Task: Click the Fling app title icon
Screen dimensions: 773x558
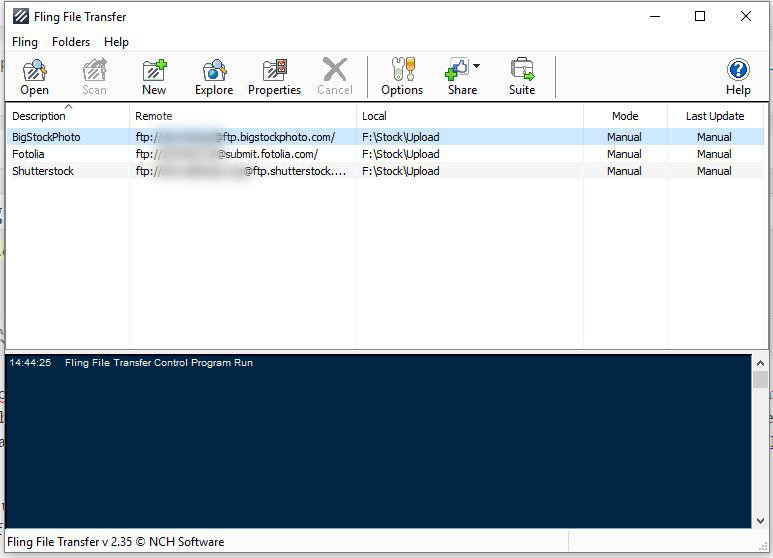Action: [x=21, y=17]
